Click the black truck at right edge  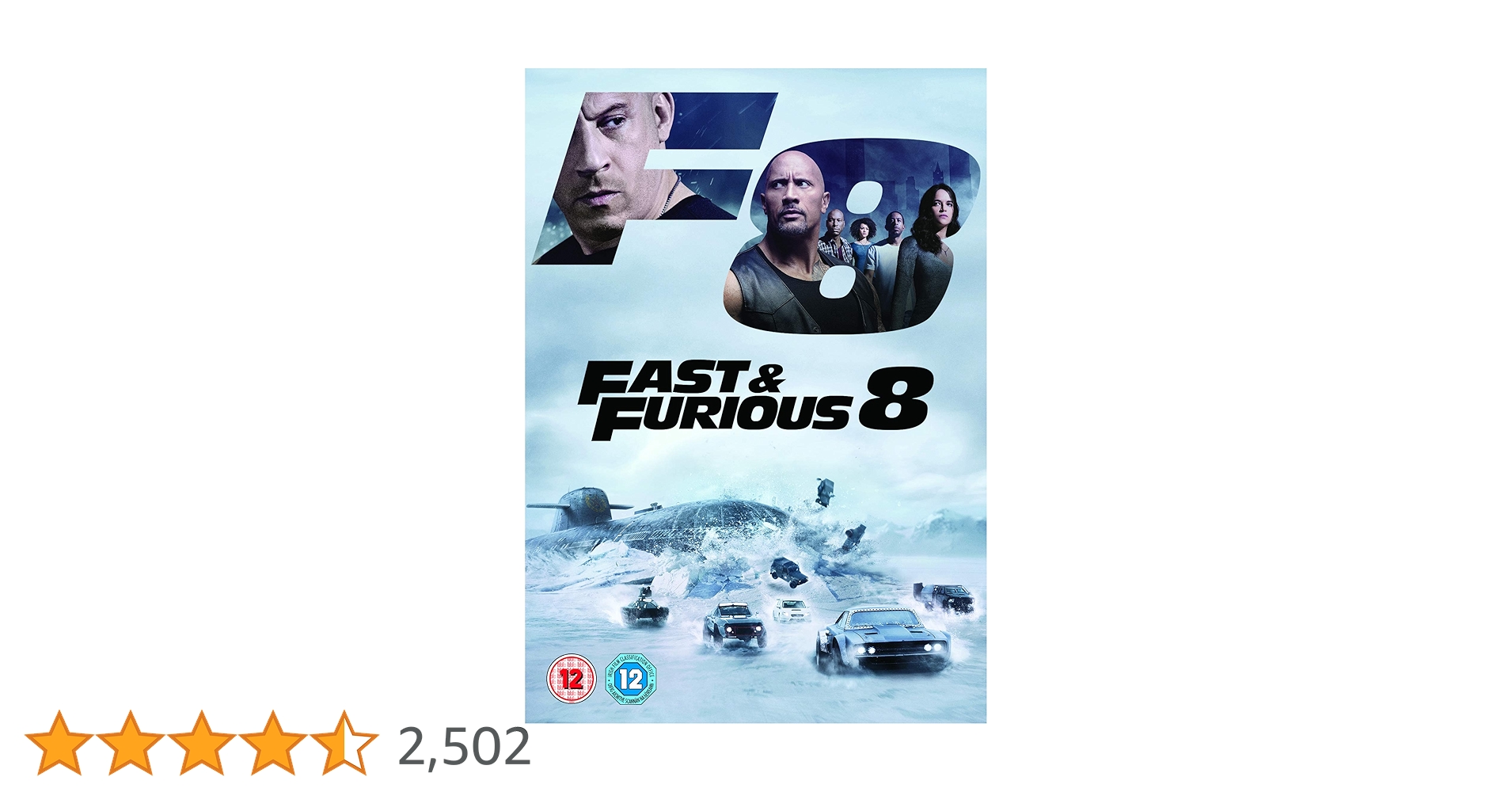944,596
